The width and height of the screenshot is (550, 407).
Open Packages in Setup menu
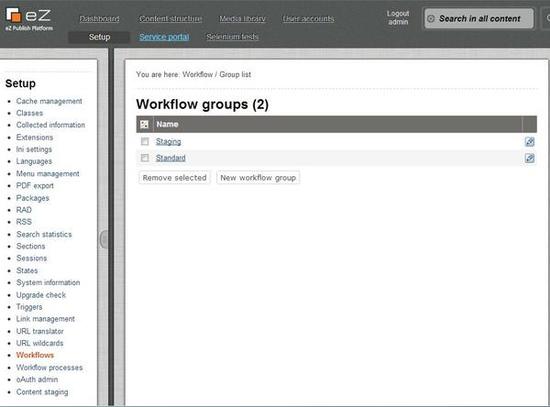(33, 198)
